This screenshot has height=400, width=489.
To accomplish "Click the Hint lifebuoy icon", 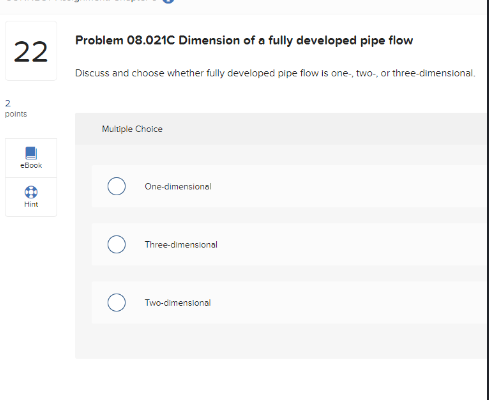I will (x=31, y=192).
